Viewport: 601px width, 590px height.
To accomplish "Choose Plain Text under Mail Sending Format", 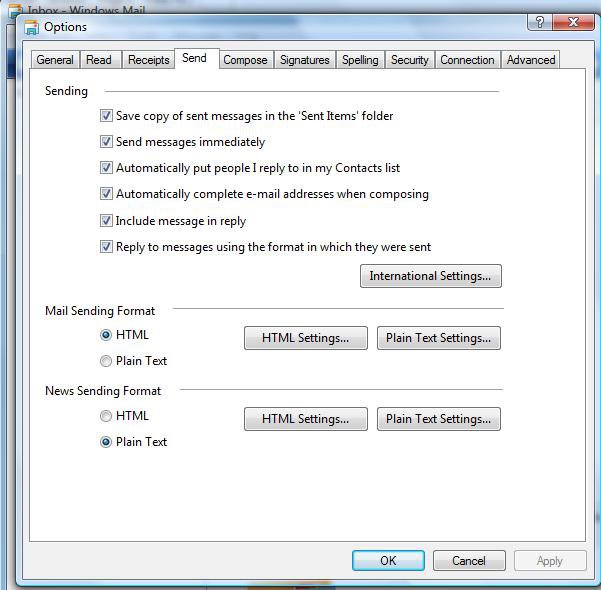I will click(106, 361).
